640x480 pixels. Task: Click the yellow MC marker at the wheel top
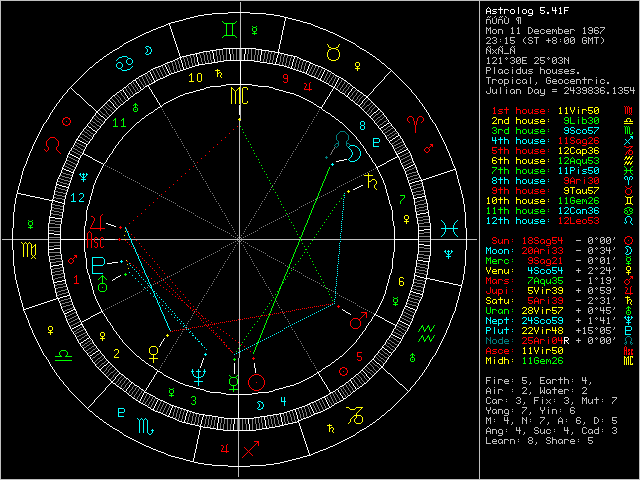pyautogui.click(x=240, y=96)
